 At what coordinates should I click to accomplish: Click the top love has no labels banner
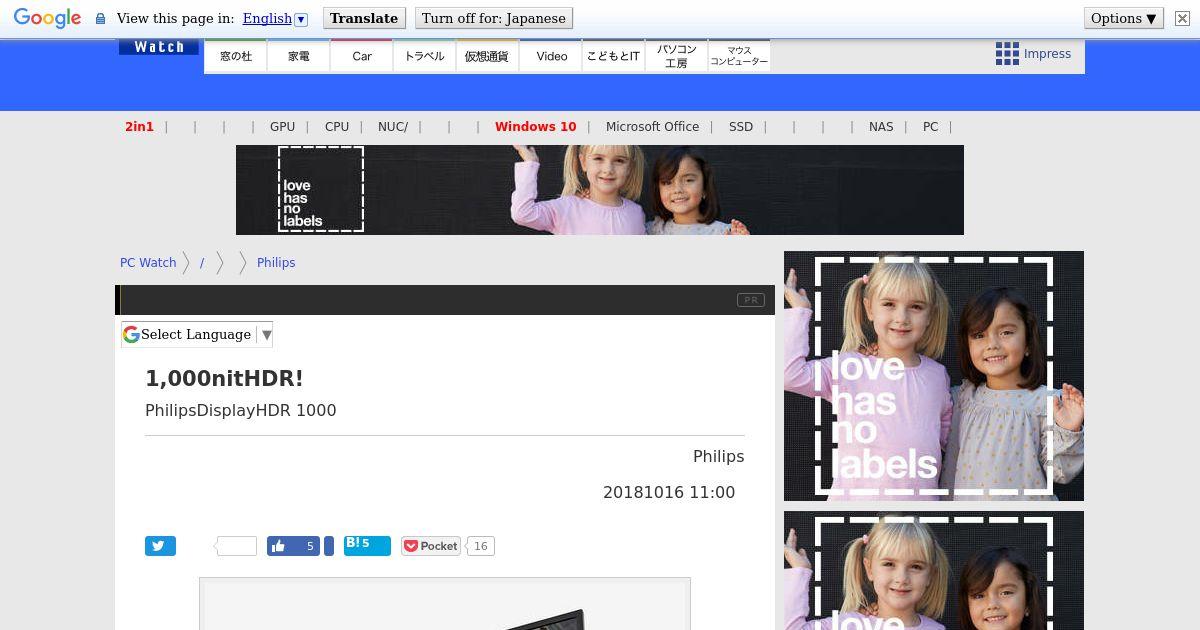tap(600, 190)
